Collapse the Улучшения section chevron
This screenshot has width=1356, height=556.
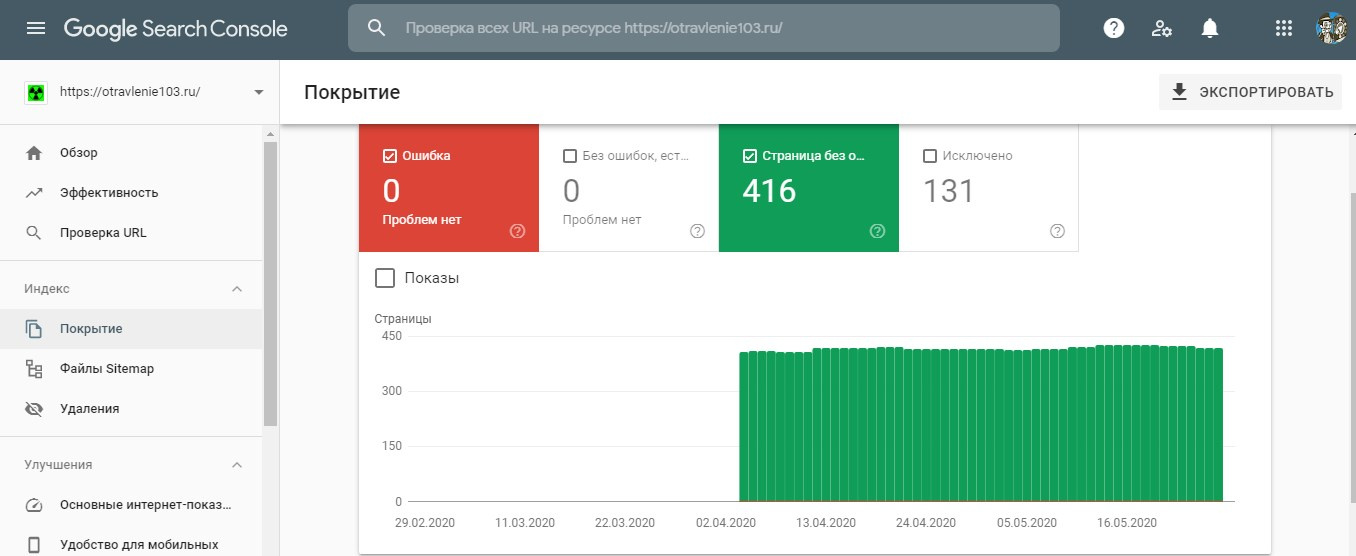click(x=237, y=465)
